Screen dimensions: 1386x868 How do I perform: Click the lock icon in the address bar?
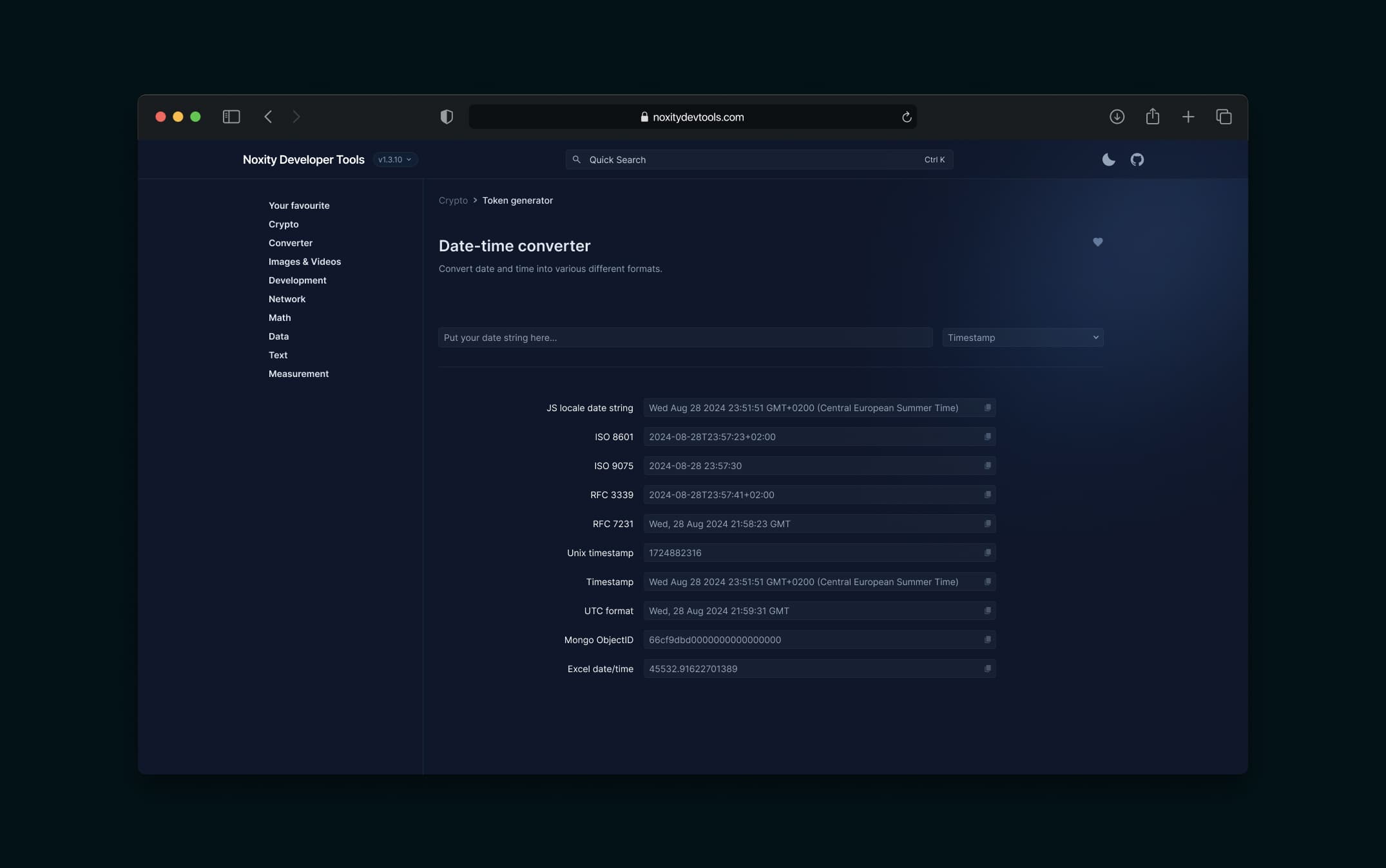point(644,117)
